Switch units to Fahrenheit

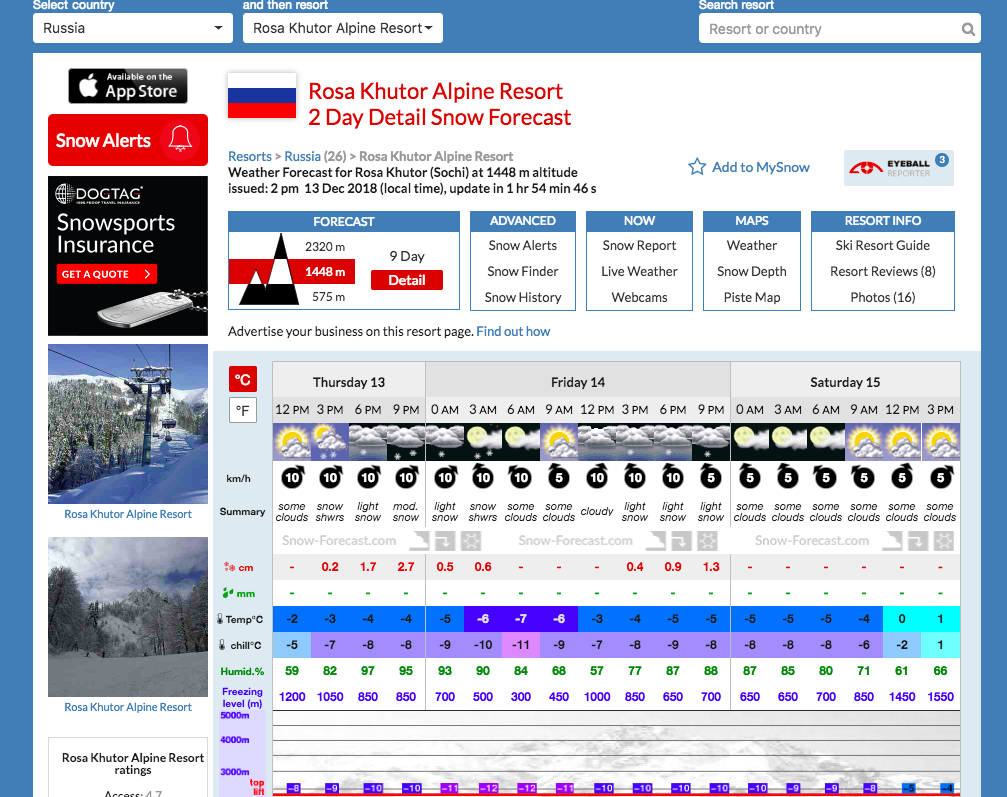[243, 410]
